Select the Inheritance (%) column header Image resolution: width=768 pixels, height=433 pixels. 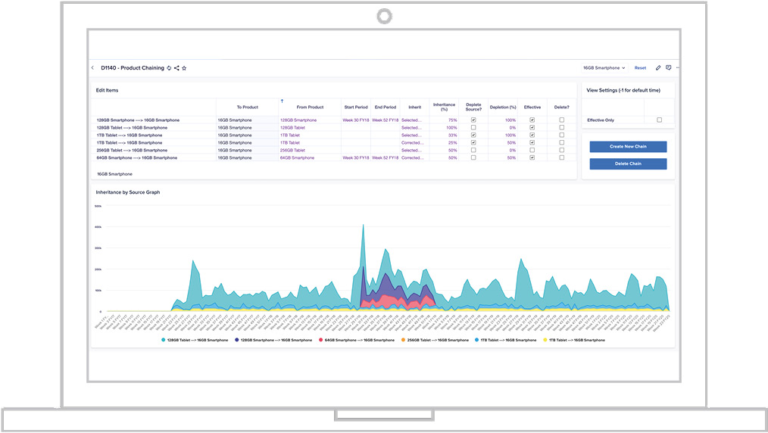[x=444, y=107]
